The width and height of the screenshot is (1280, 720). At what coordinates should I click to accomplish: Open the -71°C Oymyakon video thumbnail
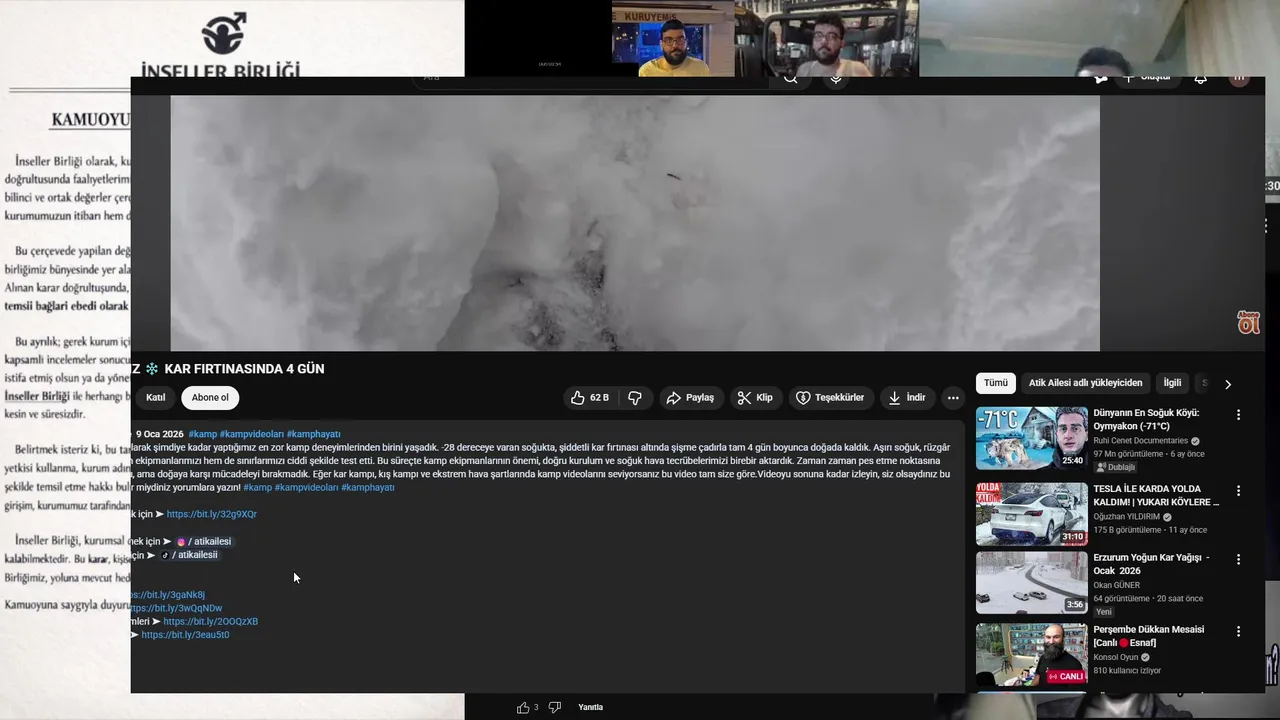(1031, 438)
